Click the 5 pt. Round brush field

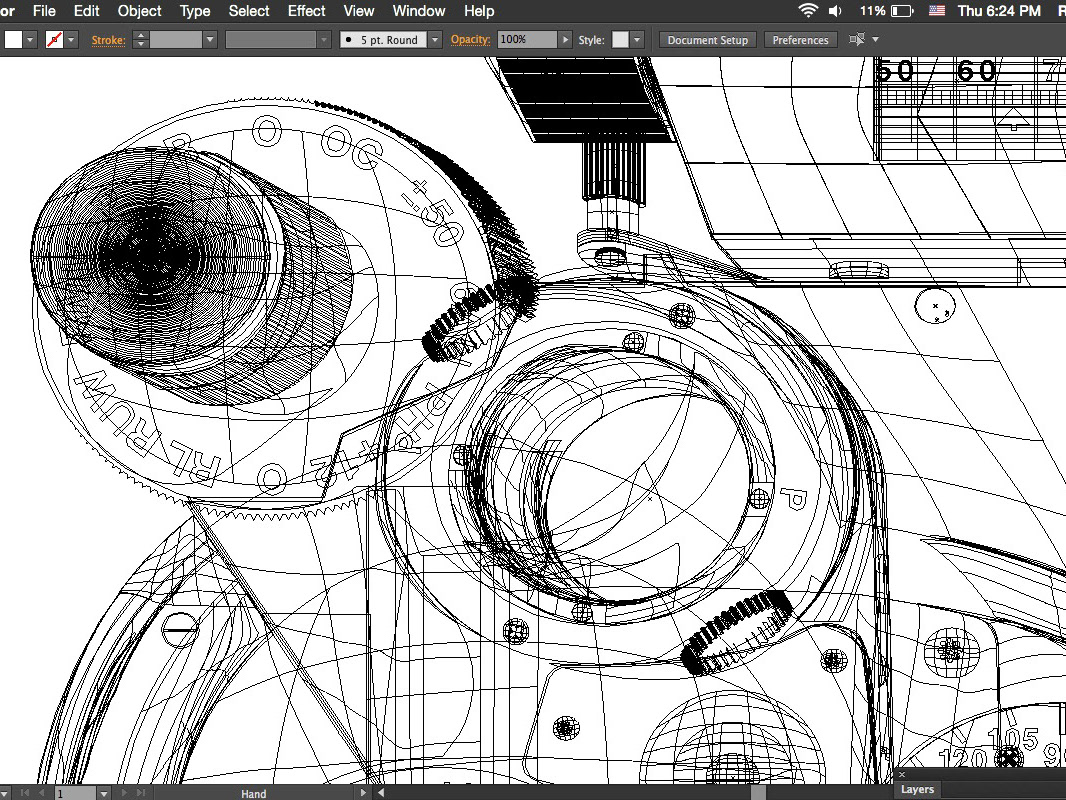(x=383, y=40)
